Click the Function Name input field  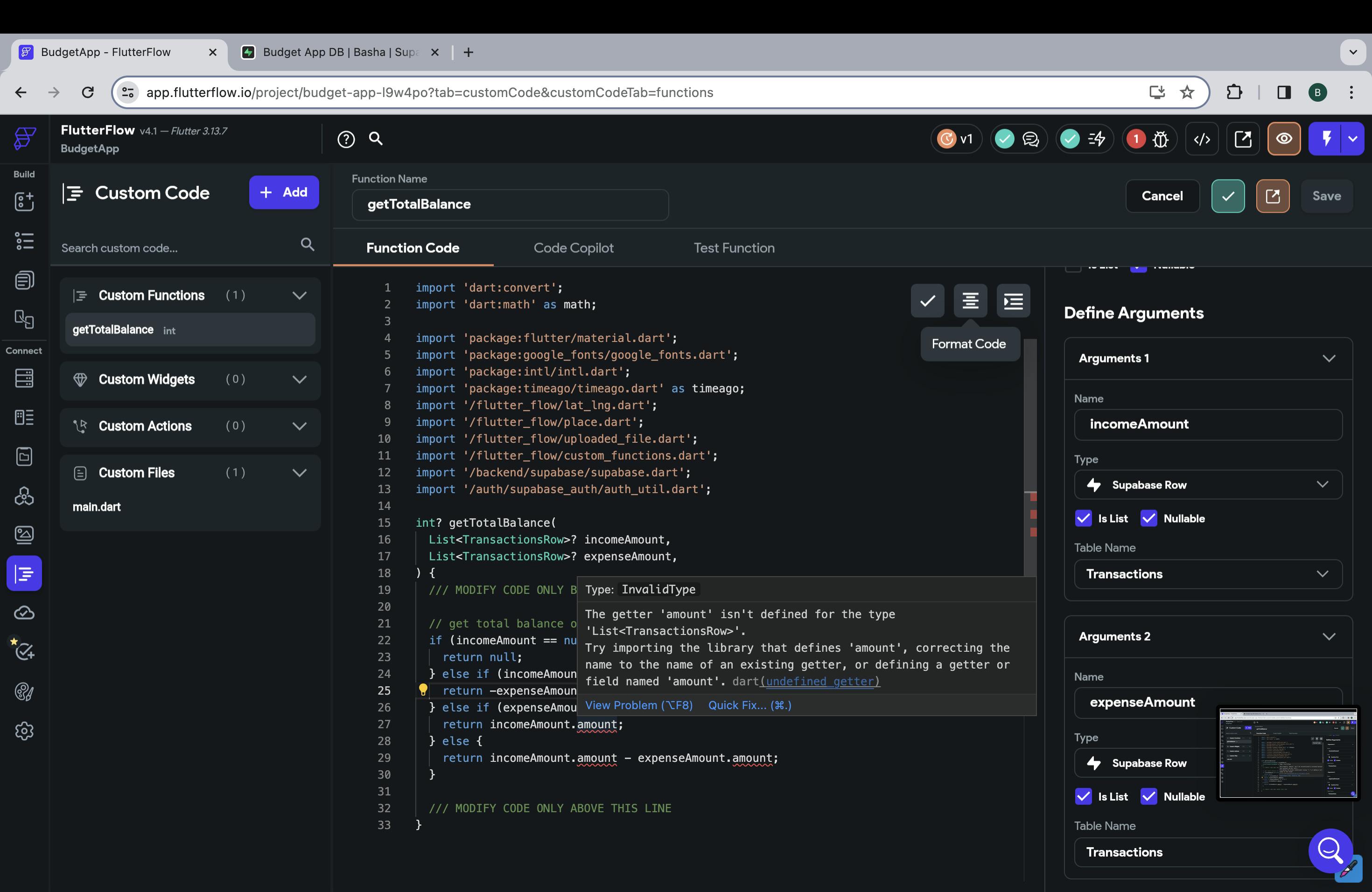point(510,204)
